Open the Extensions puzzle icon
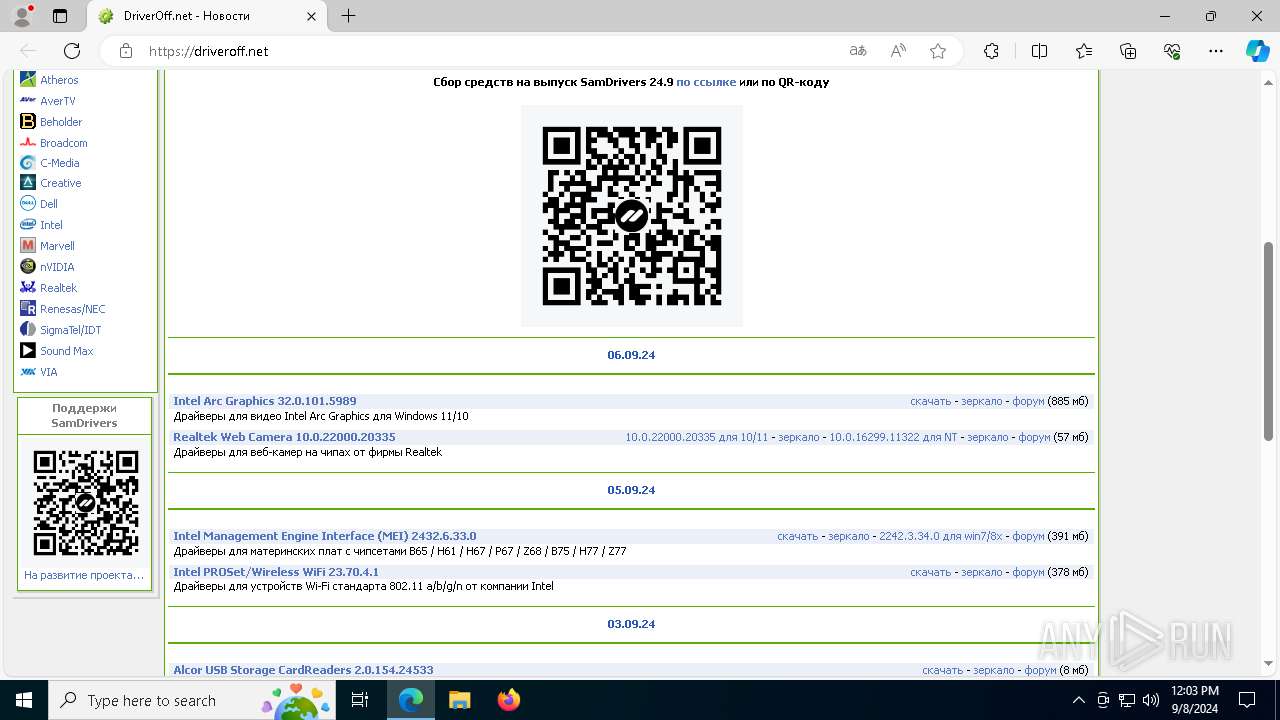 991,51
